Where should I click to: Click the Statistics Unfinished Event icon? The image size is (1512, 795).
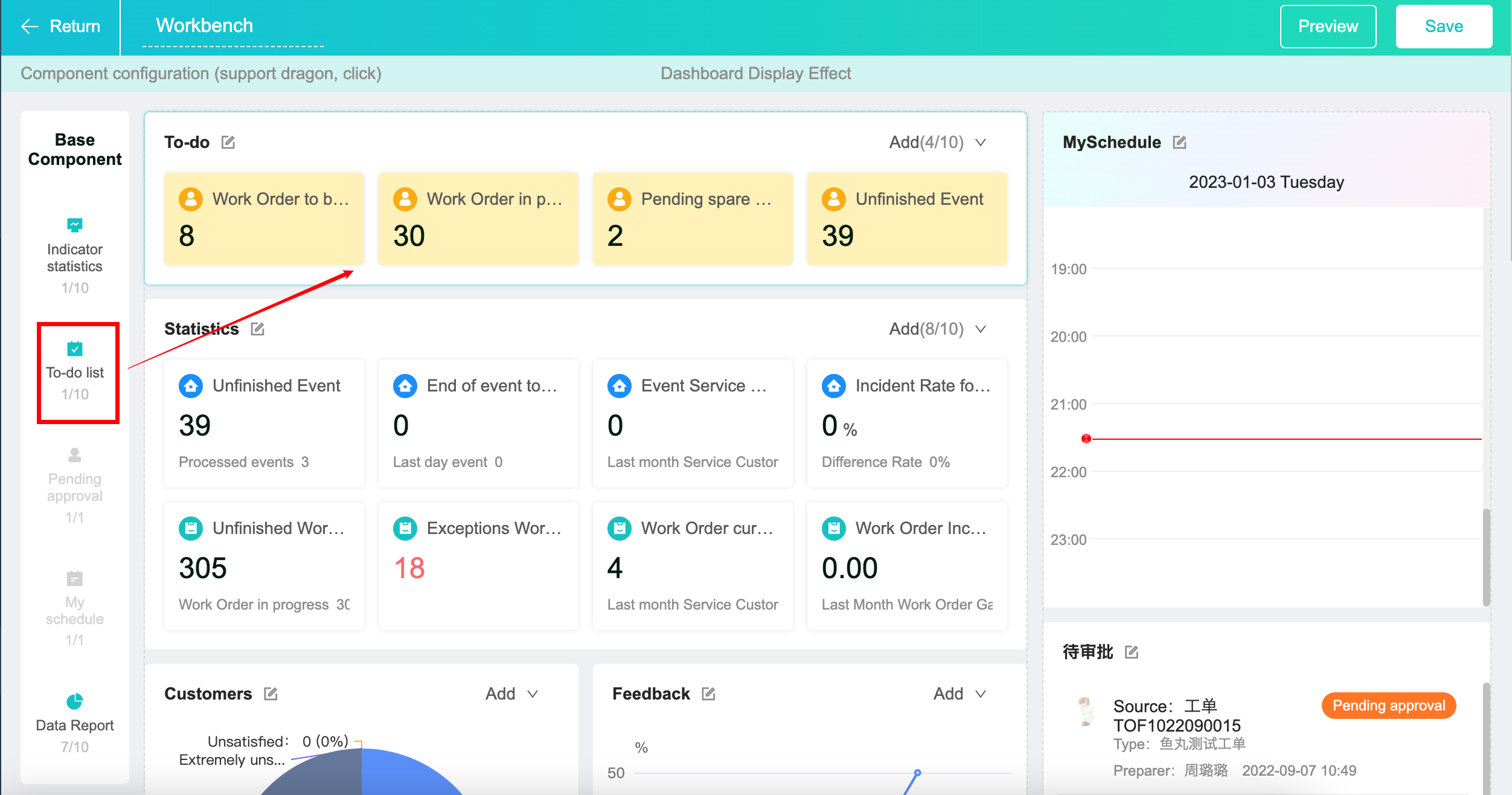tap(191, 386)
